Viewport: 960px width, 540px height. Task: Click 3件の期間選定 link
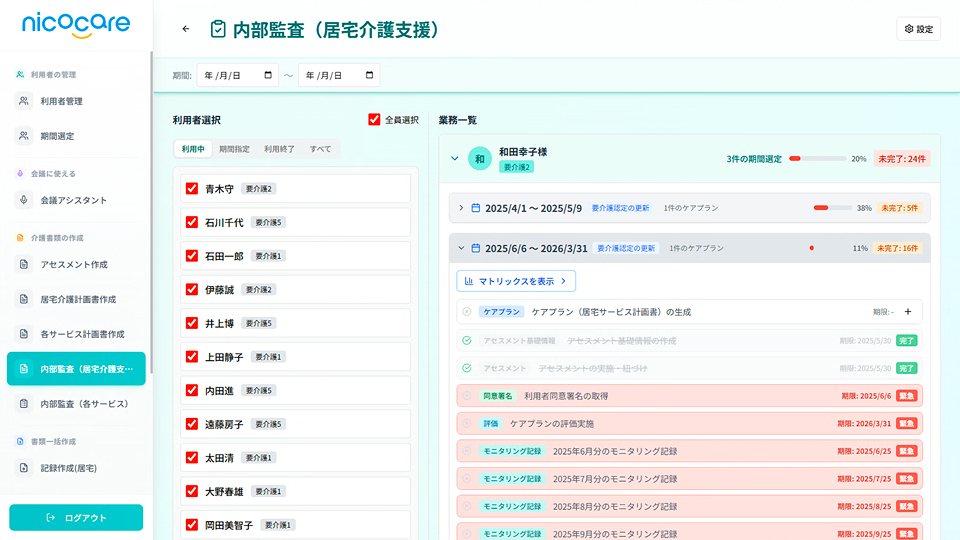(754, 159)
